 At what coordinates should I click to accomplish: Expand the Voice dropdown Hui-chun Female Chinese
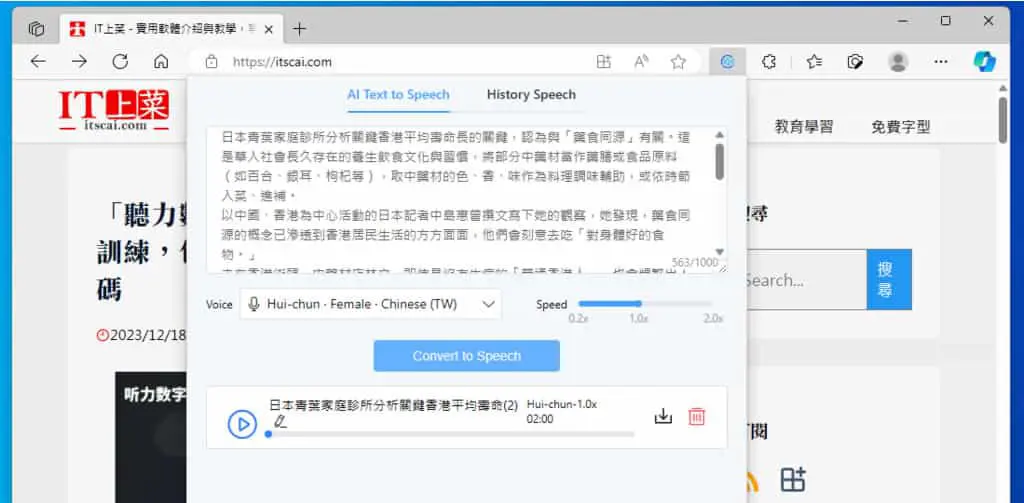click(370, 304)
